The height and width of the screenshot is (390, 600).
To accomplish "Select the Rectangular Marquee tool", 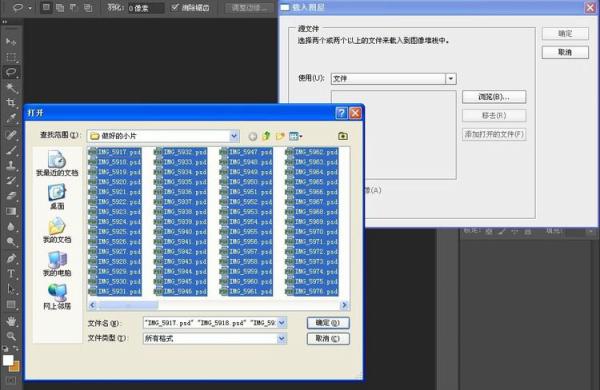I will pos(11,57).
